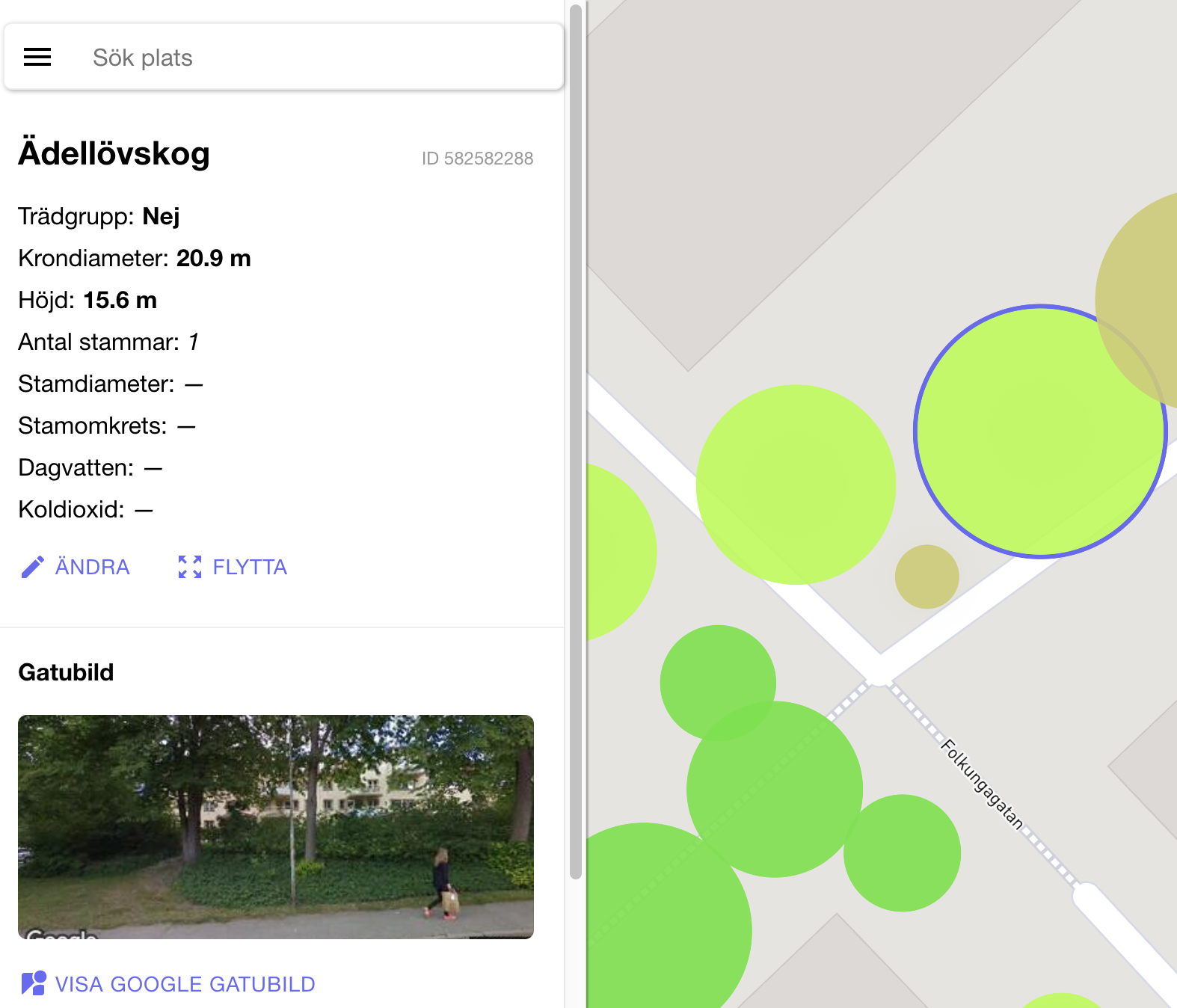Click the Koldioxid row
This screenshot has height=1008, width=1177.
pos(85,509)
